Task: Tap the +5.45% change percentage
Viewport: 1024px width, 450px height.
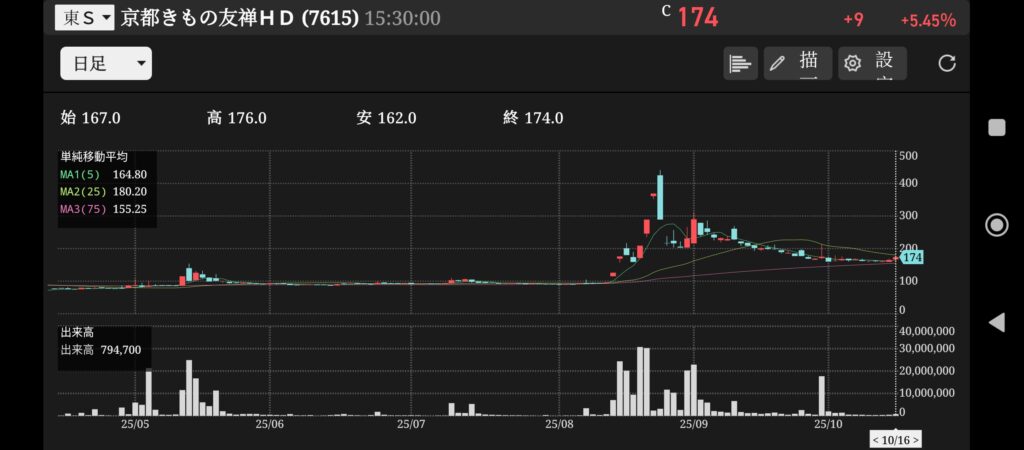Action: [927, 20]
